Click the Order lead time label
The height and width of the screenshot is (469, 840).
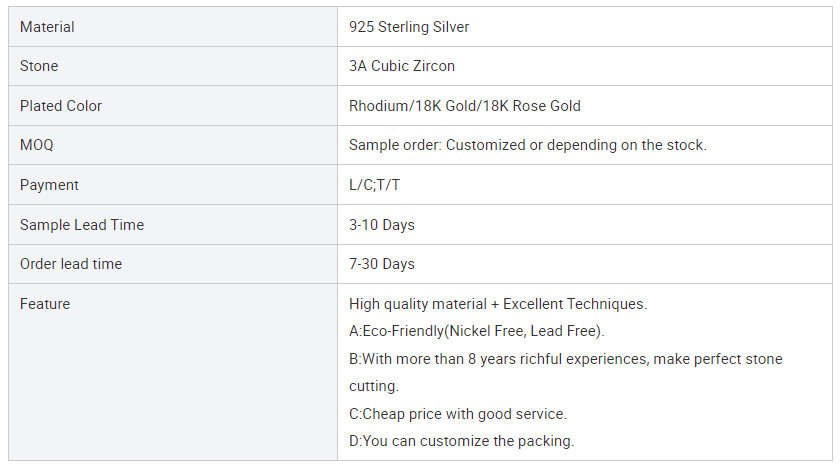tap(70, 264)
